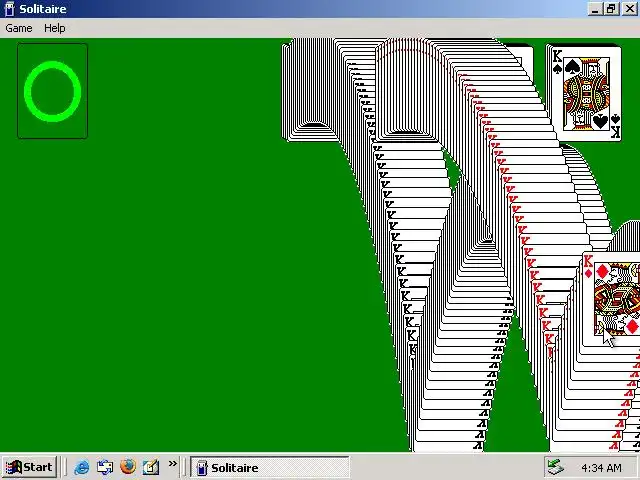Screen dimensions: 640x480
Task: Open the Help menu
Action: (55, 28)
